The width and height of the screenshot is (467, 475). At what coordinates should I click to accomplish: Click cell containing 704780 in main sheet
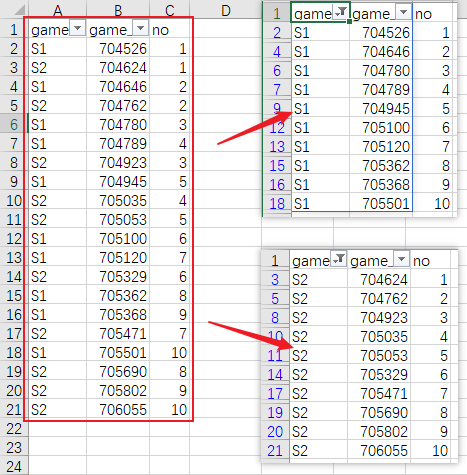click(117, 125)
